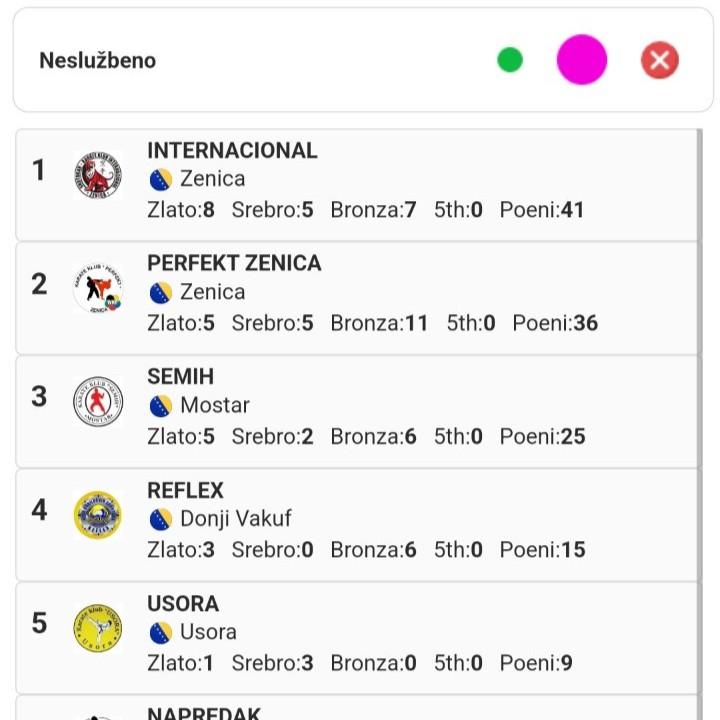
Task: Click the REFLEX club logo
Action: pyautogui.click(x=98, y=515)
